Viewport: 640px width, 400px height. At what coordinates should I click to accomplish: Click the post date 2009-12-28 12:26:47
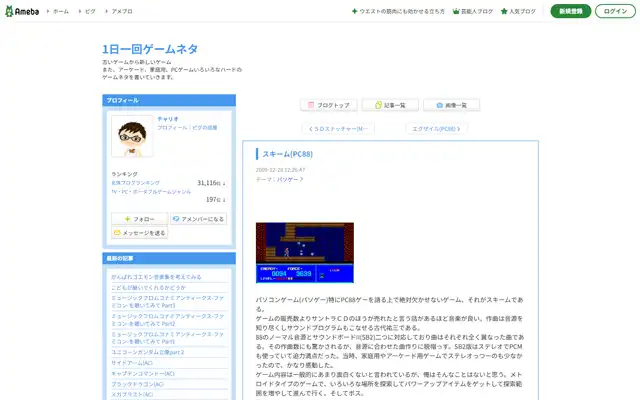280,170
